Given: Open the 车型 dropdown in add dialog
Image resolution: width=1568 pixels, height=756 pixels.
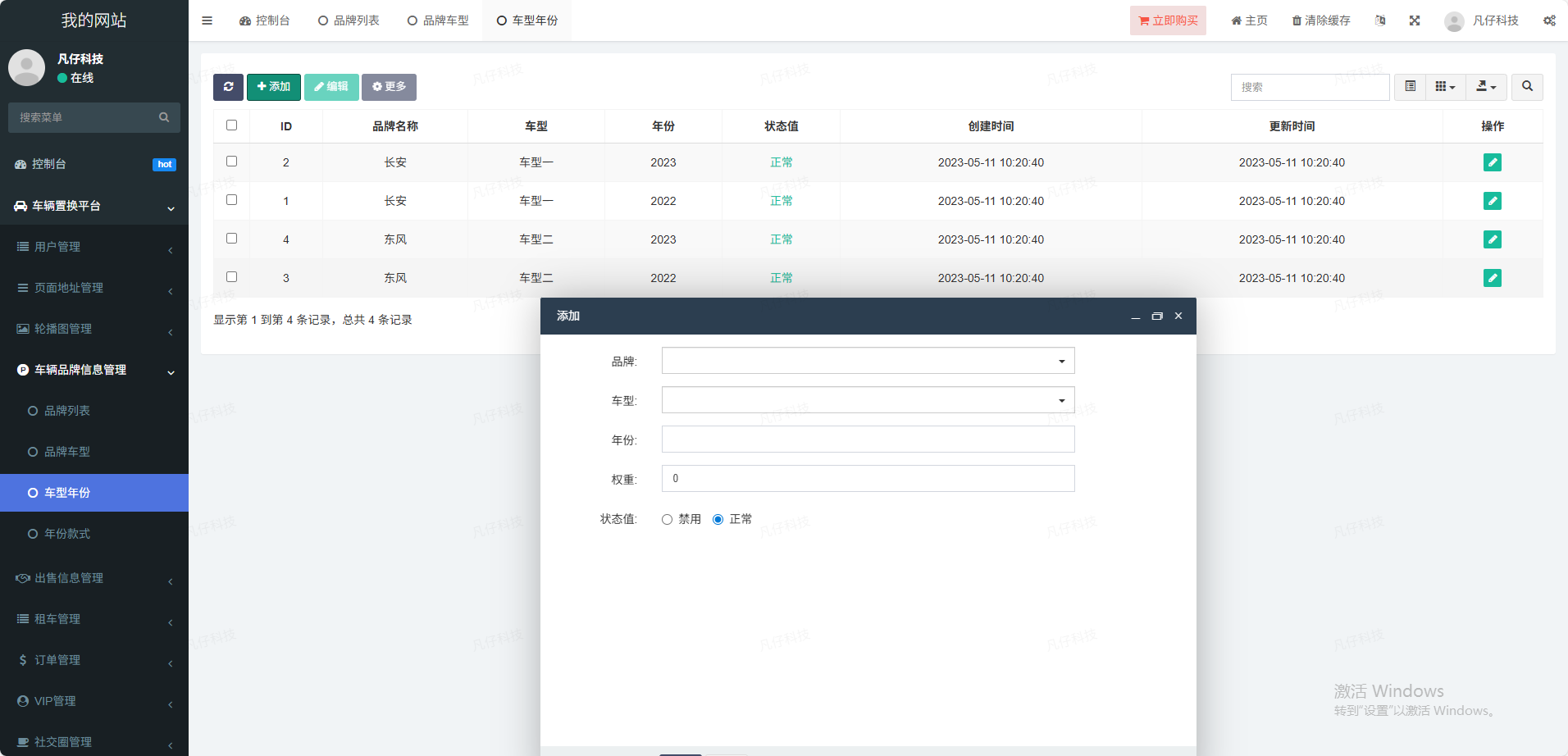Looking at the screenshot, I should (868, 400).
